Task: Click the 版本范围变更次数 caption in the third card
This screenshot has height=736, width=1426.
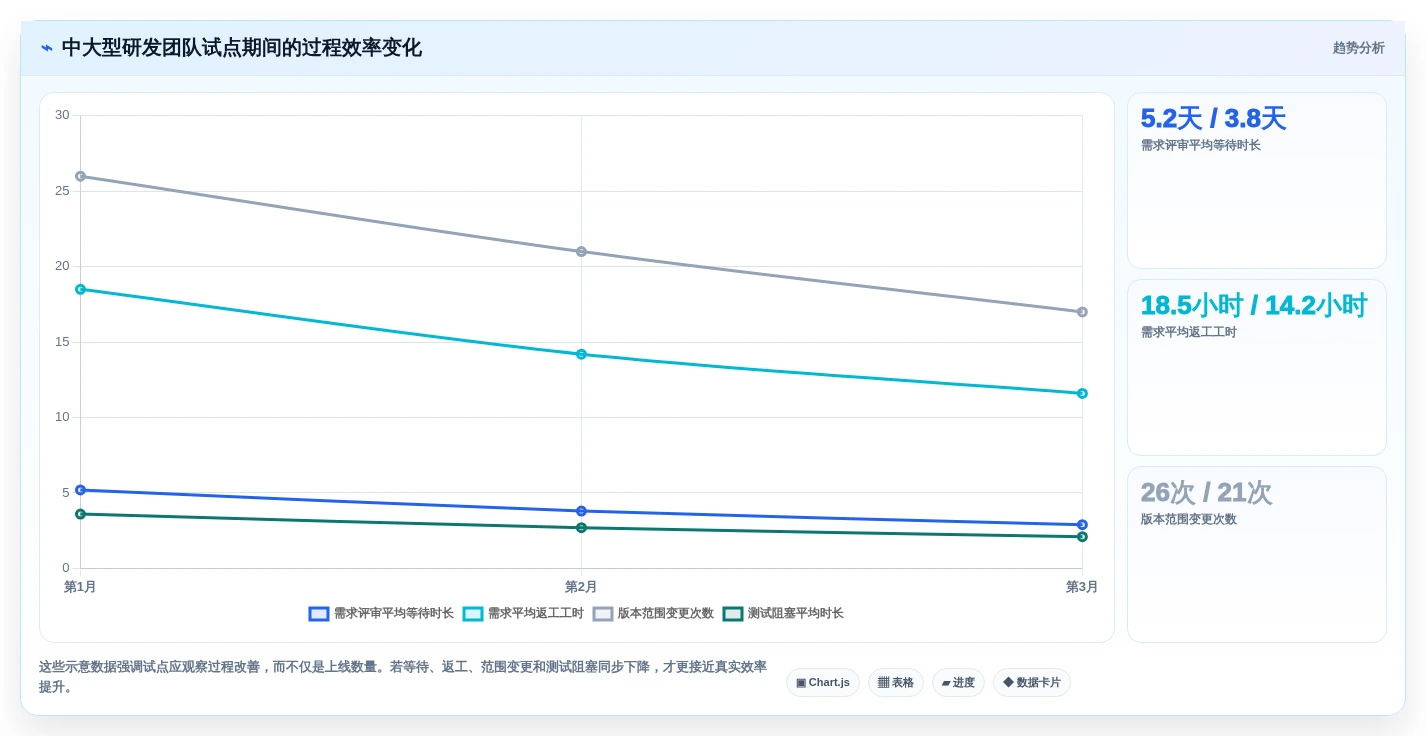Action: 1189,519
